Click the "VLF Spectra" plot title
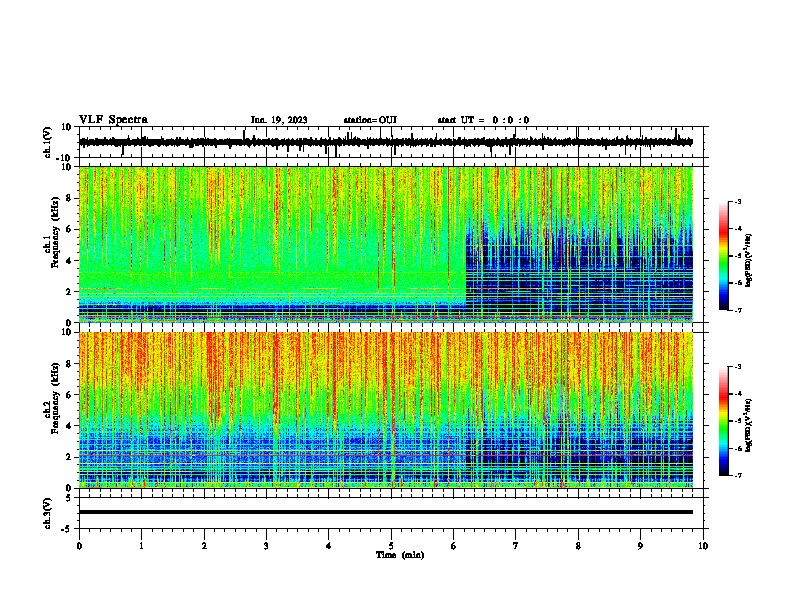Image resolution: width=792 pixels, height=612 pixels. tap(113, 120)
